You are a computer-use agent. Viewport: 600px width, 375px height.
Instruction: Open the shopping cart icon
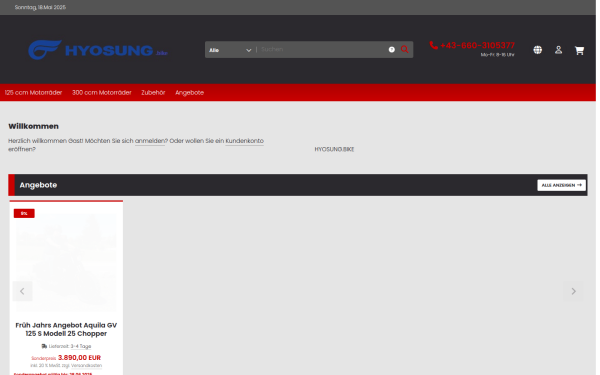click(579, 50)
